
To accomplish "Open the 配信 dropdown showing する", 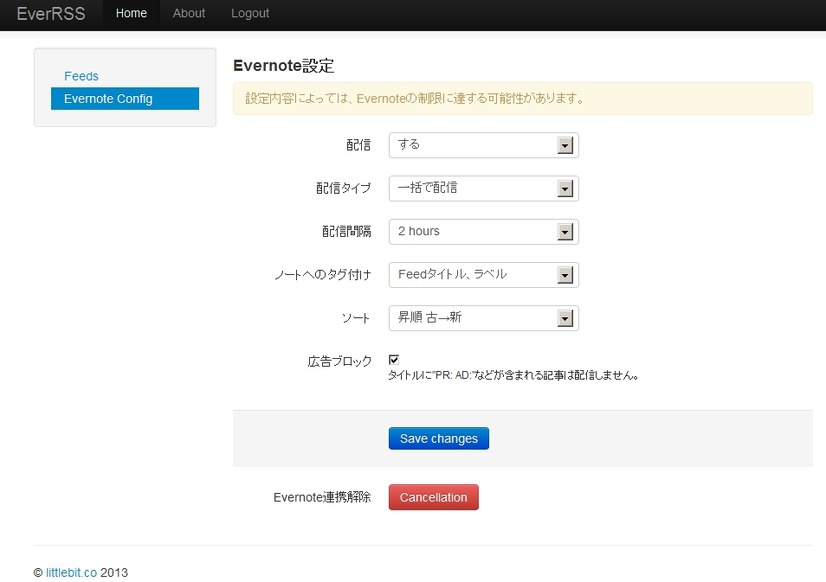I will click(484, 145).
